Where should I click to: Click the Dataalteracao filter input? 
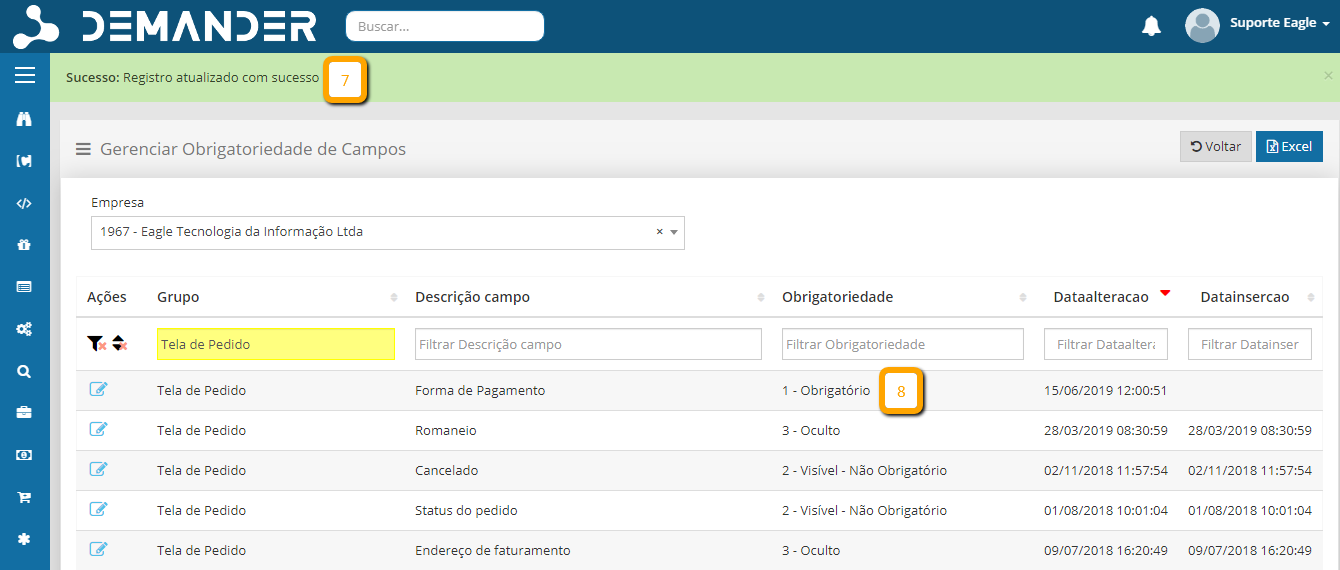point(1106,344)
